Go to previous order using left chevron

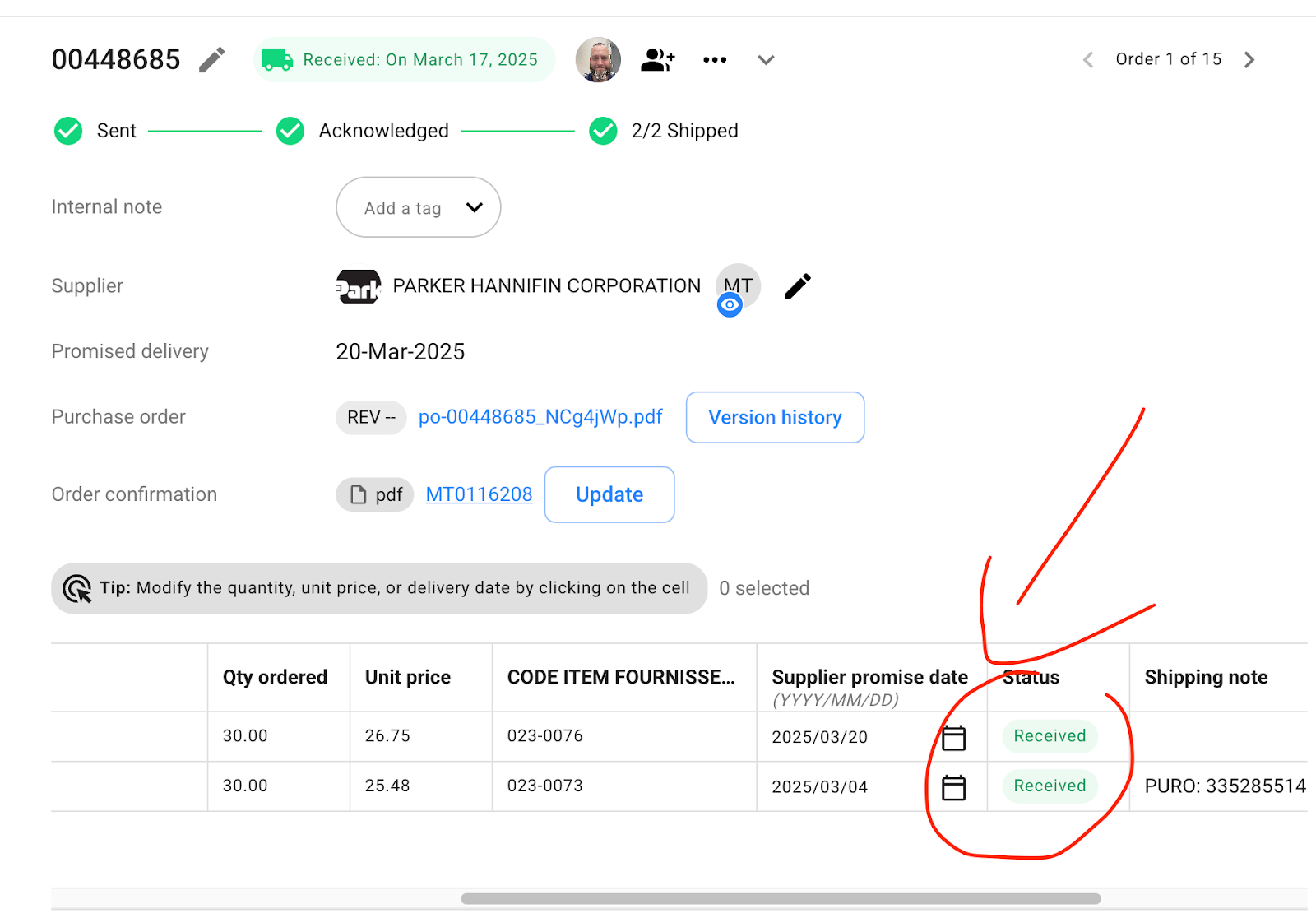1088,60
